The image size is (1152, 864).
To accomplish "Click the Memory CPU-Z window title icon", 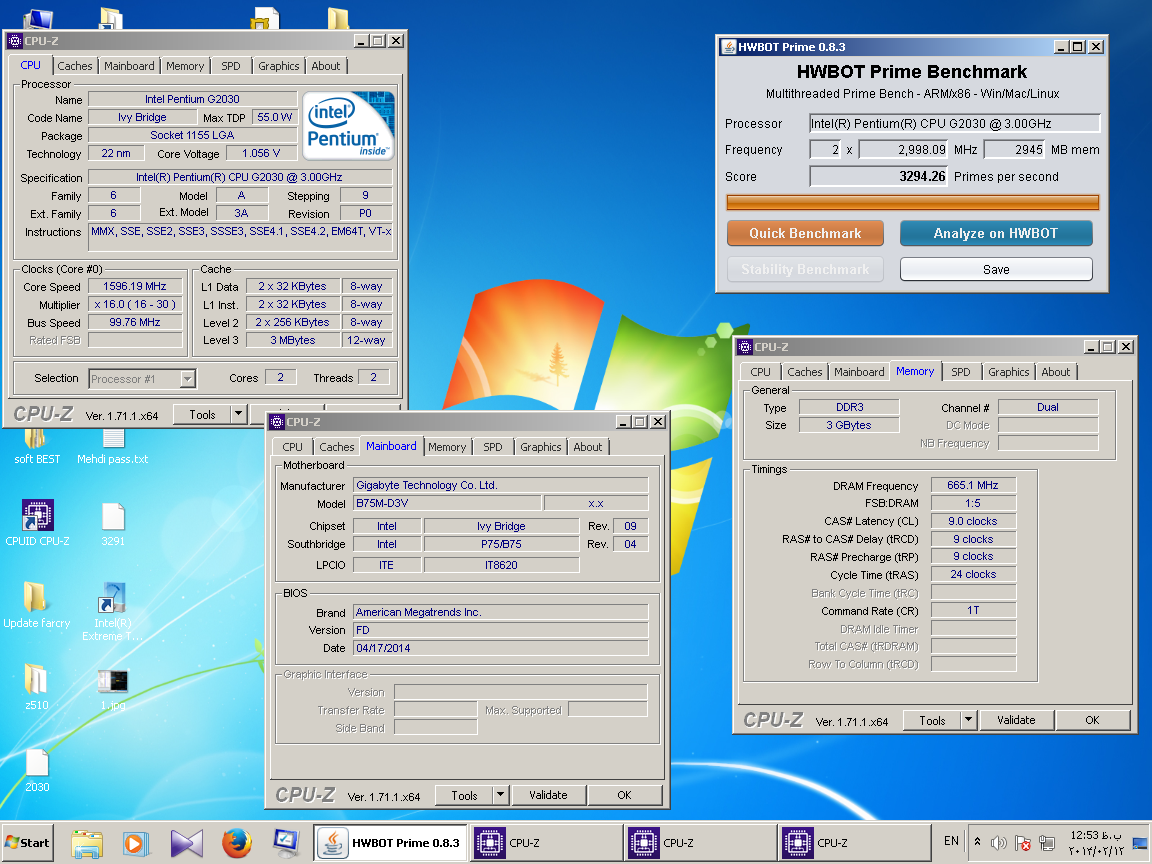I will tap(745, 347).
